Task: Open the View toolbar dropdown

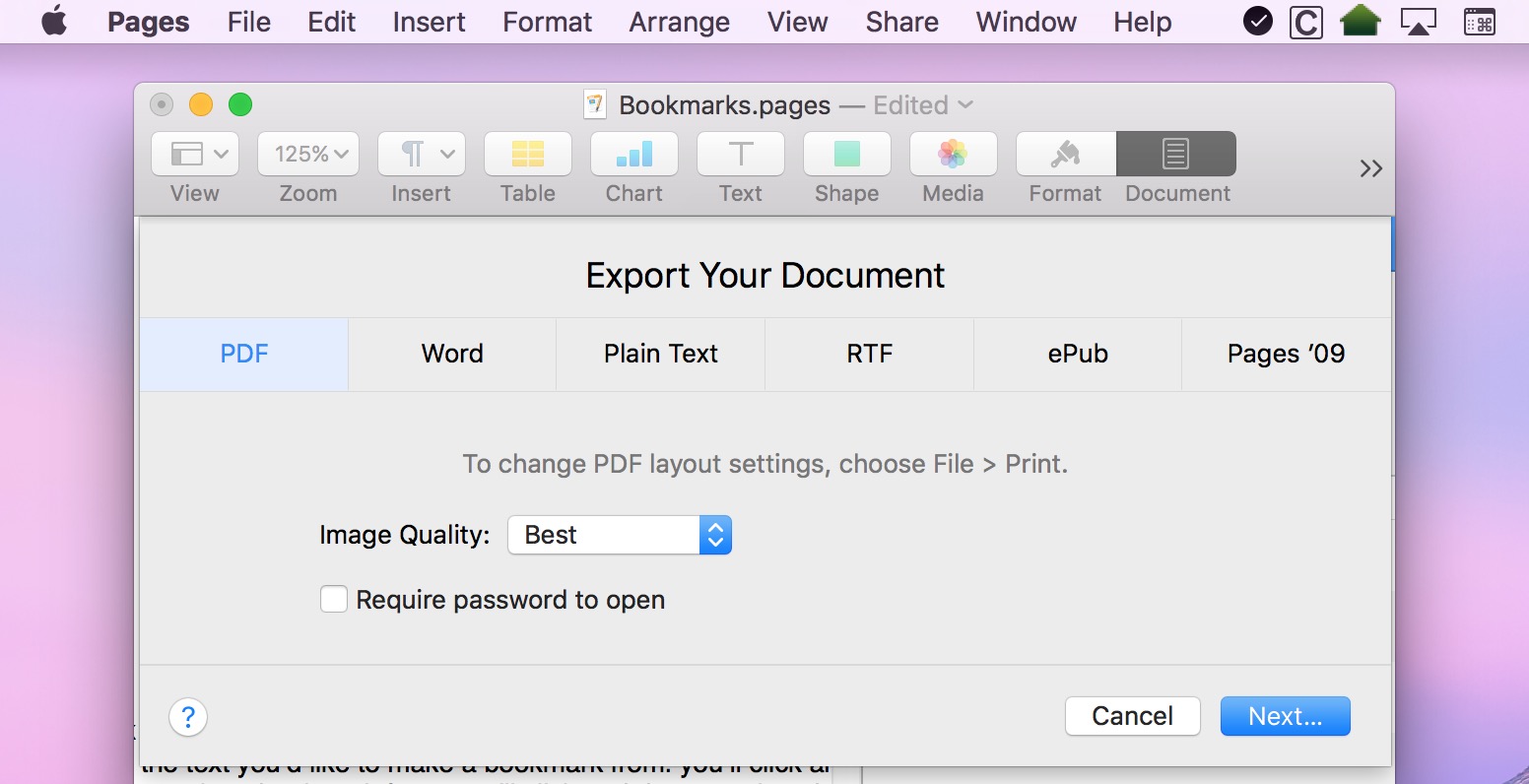Action: point(195,154)
